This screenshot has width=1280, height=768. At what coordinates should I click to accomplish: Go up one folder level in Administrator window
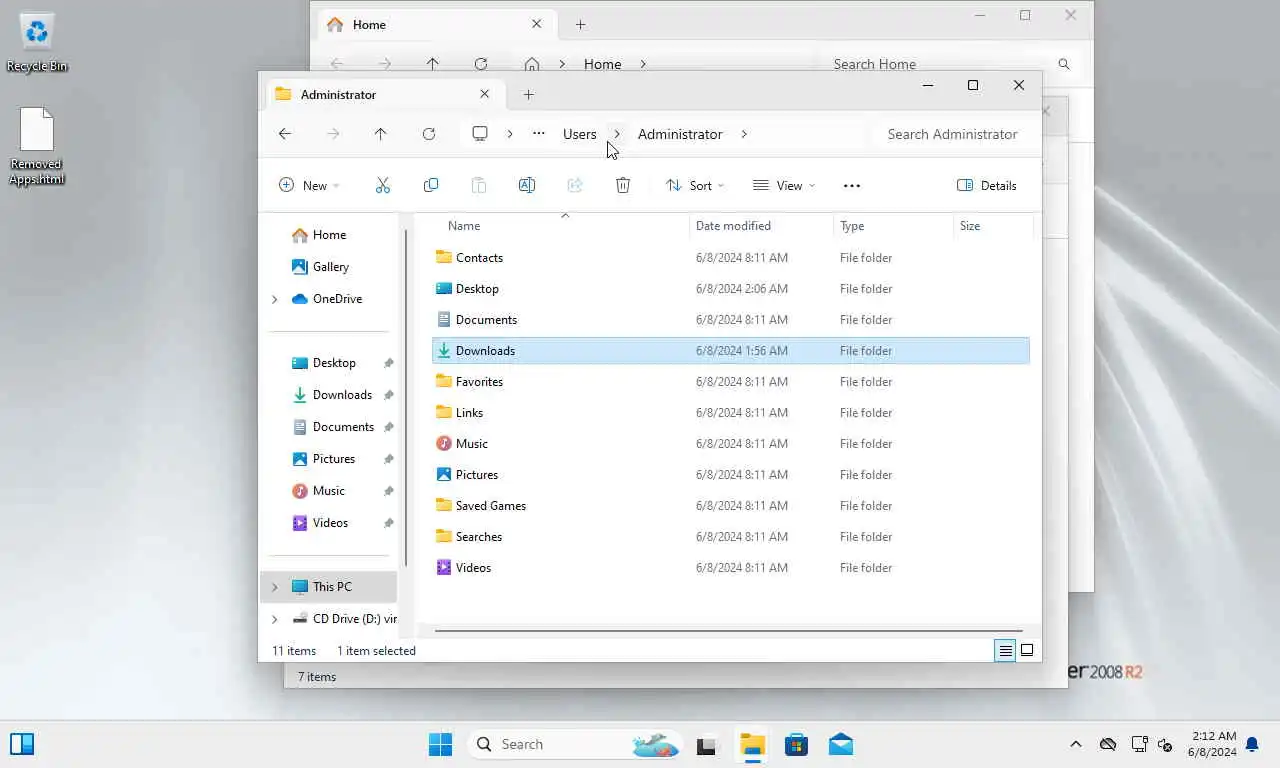pos(380,134)
